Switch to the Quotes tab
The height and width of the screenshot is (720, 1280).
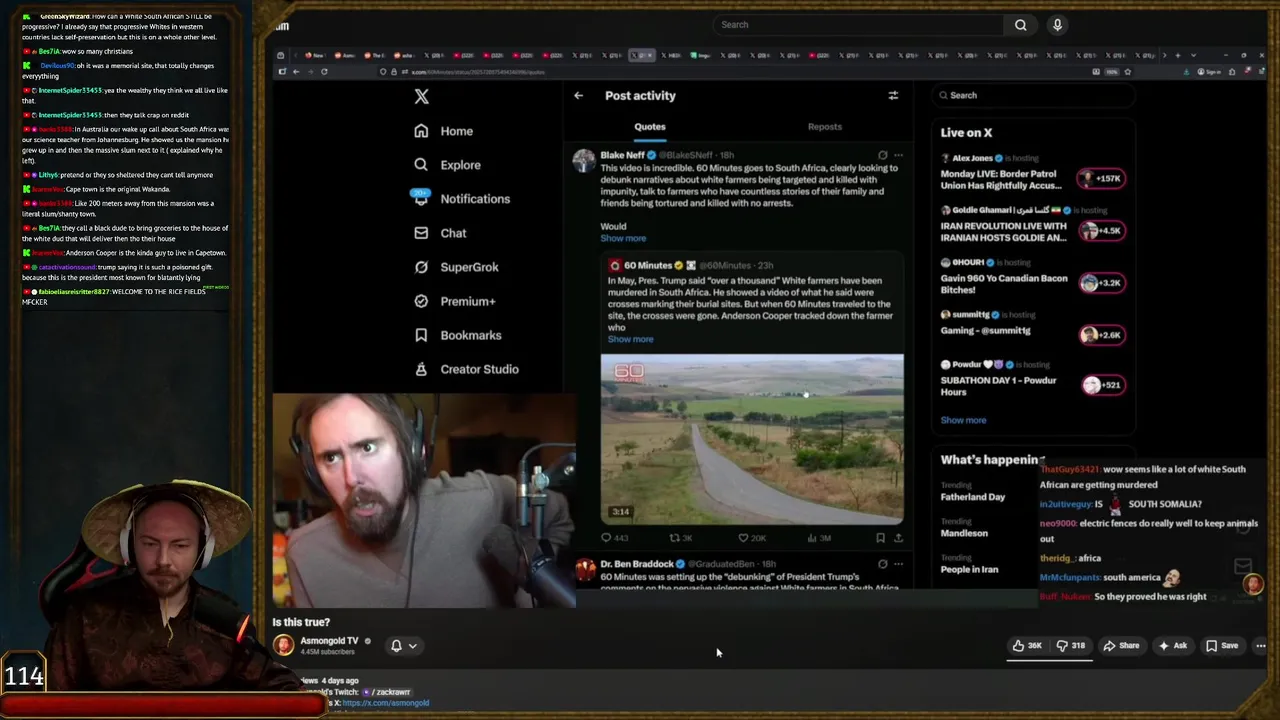tap(650, 127)
